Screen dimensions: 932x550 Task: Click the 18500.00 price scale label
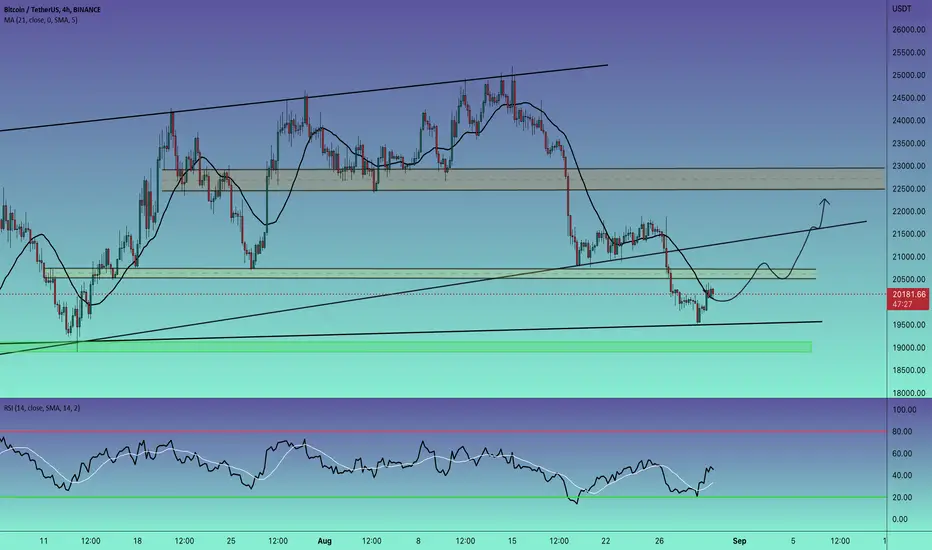909,370
